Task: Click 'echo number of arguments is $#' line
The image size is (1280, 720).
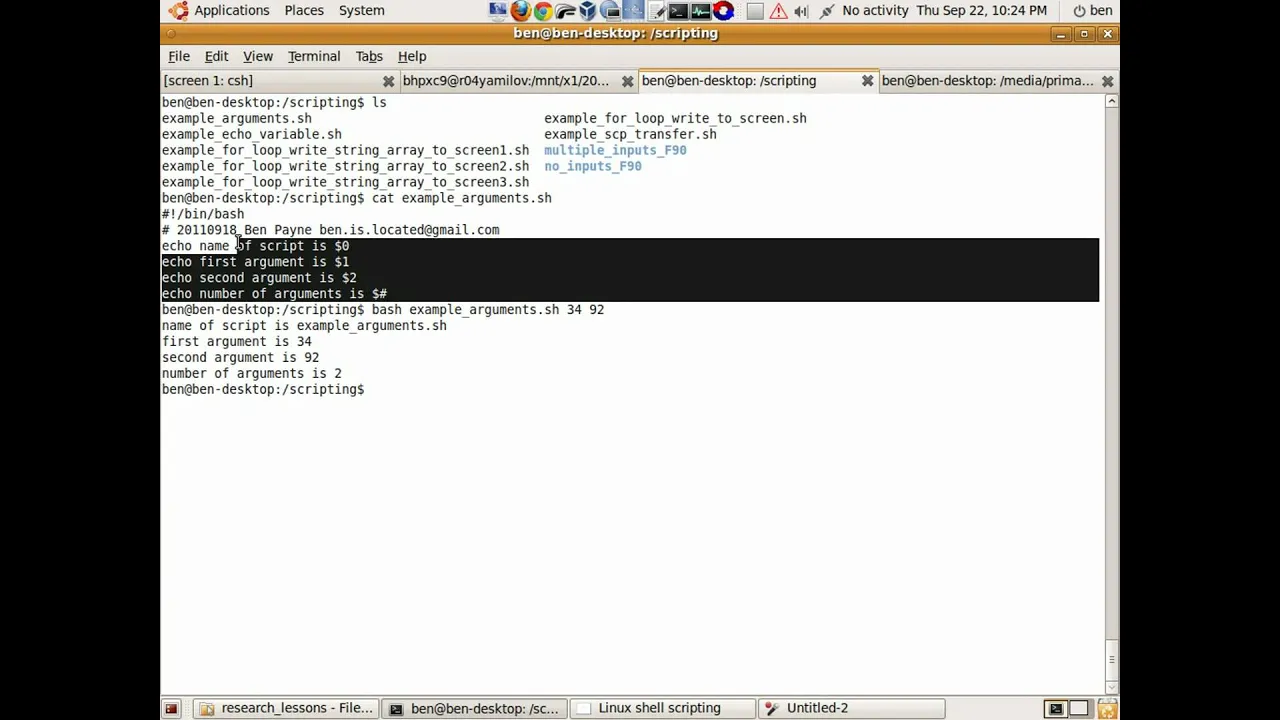Action: [274, 294]
